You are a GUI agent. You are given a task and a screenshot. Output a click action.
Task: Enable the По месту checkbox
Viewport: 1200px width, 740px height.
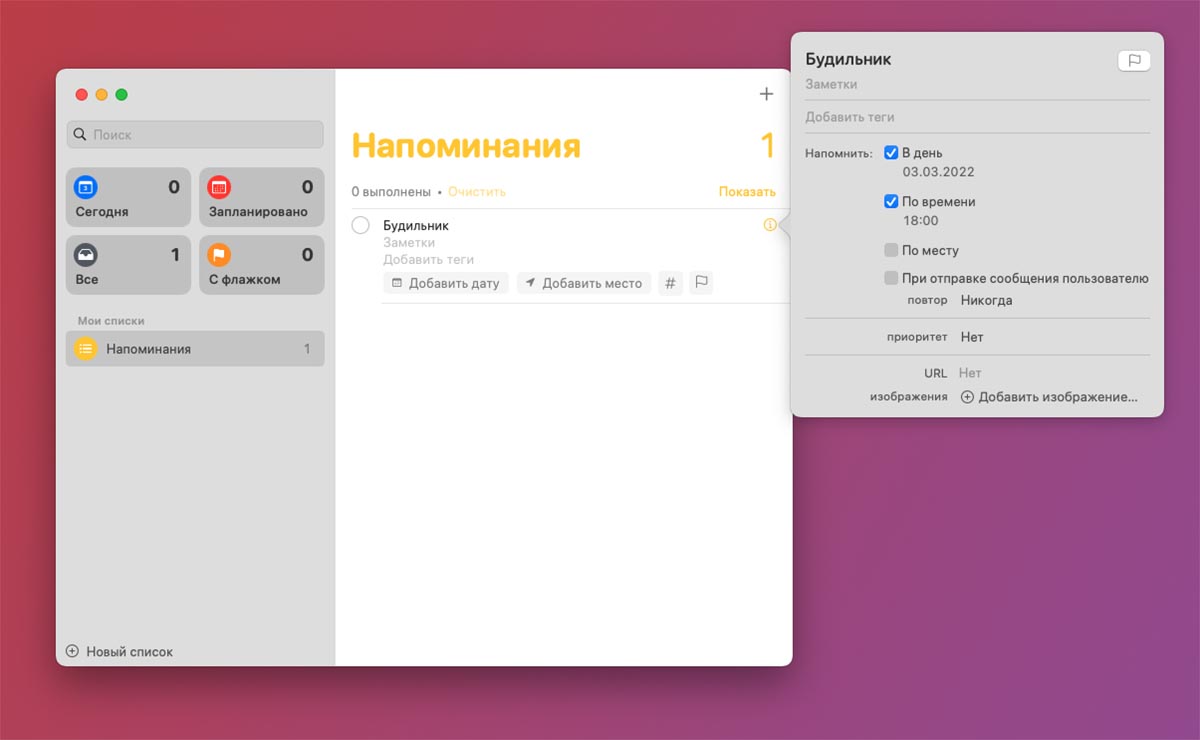[x=891, y=250]
